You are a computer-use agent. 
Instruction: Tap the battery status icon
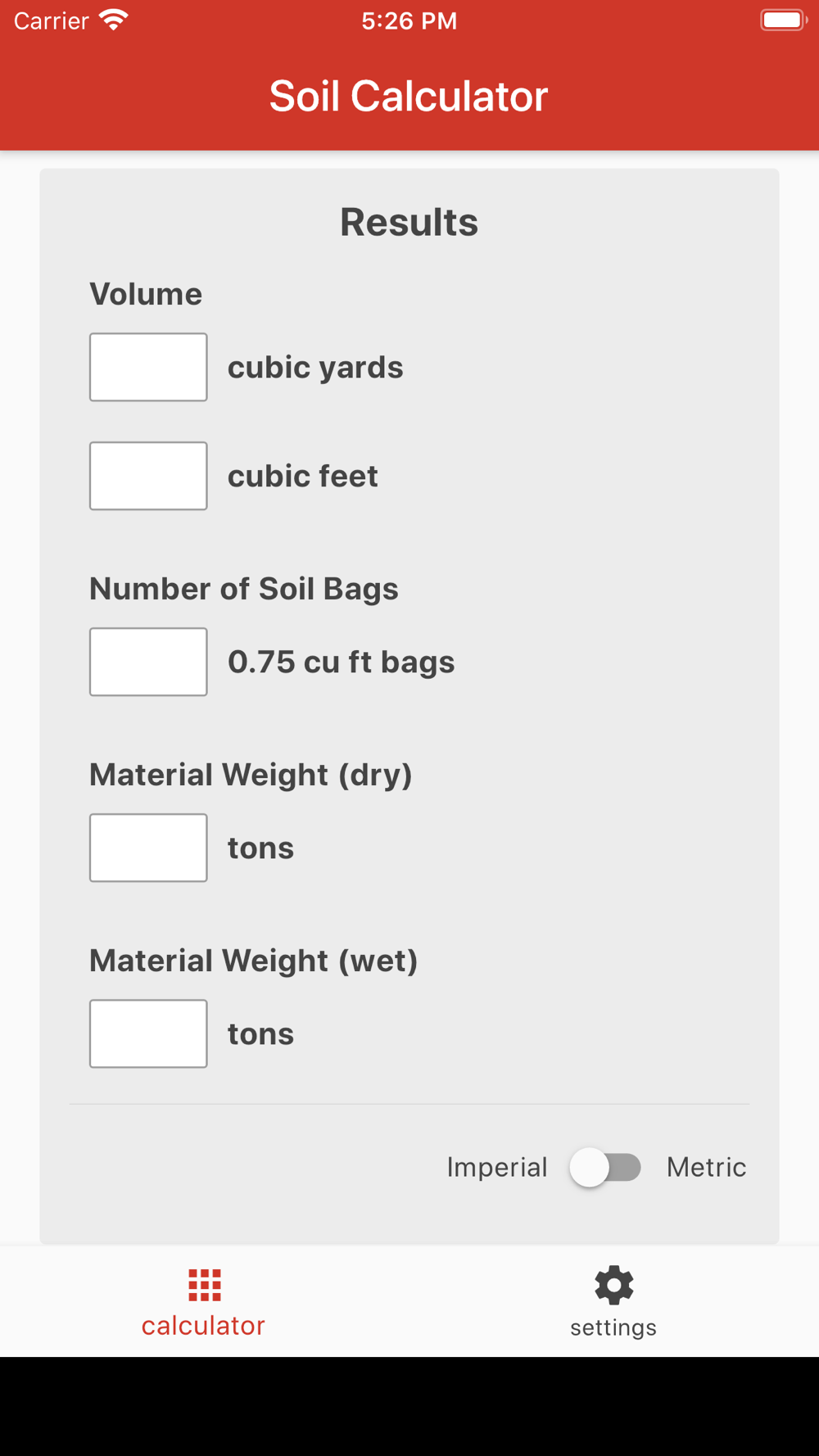point(784,20)
